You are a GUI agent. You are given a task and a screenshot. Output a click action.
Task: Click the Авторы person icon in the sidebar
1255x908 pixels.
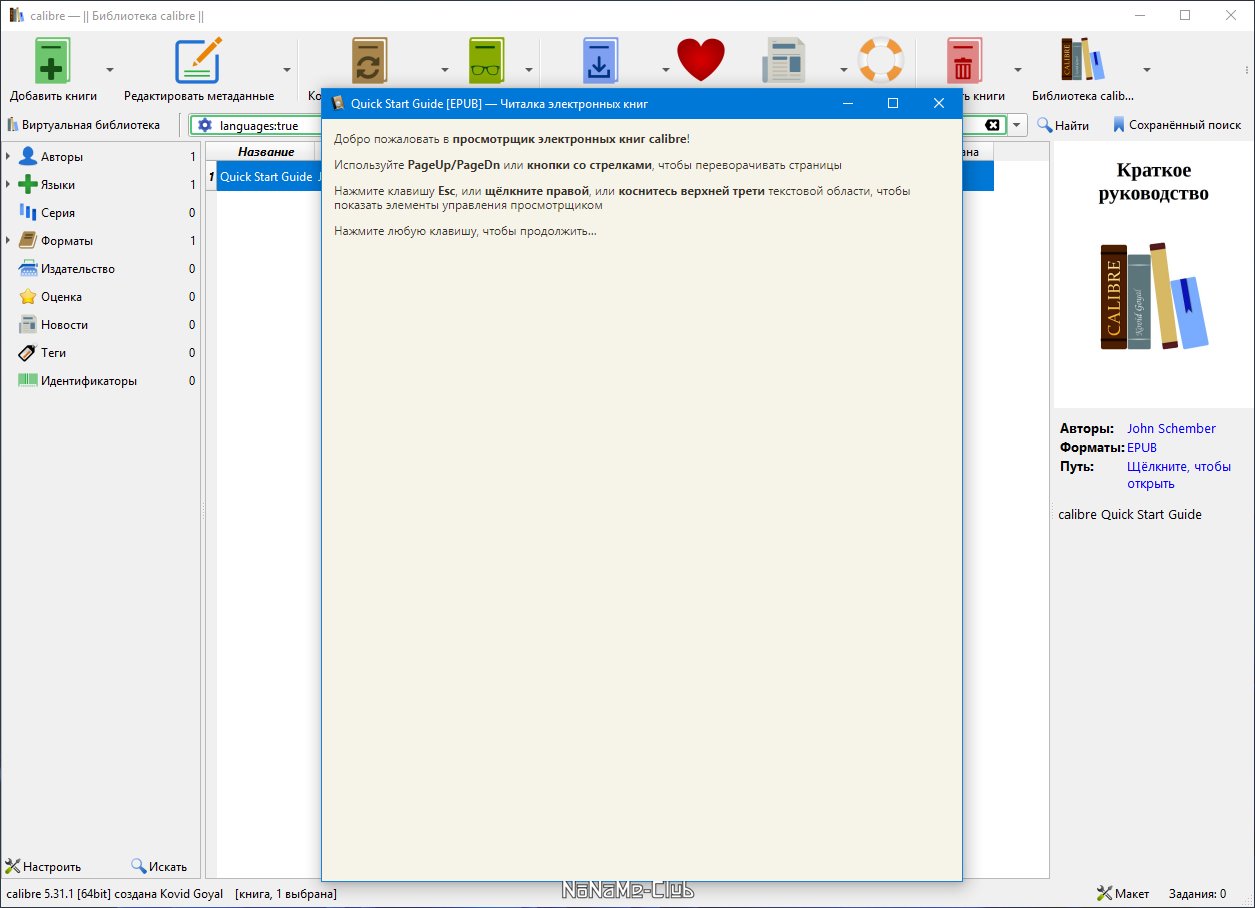27,157
